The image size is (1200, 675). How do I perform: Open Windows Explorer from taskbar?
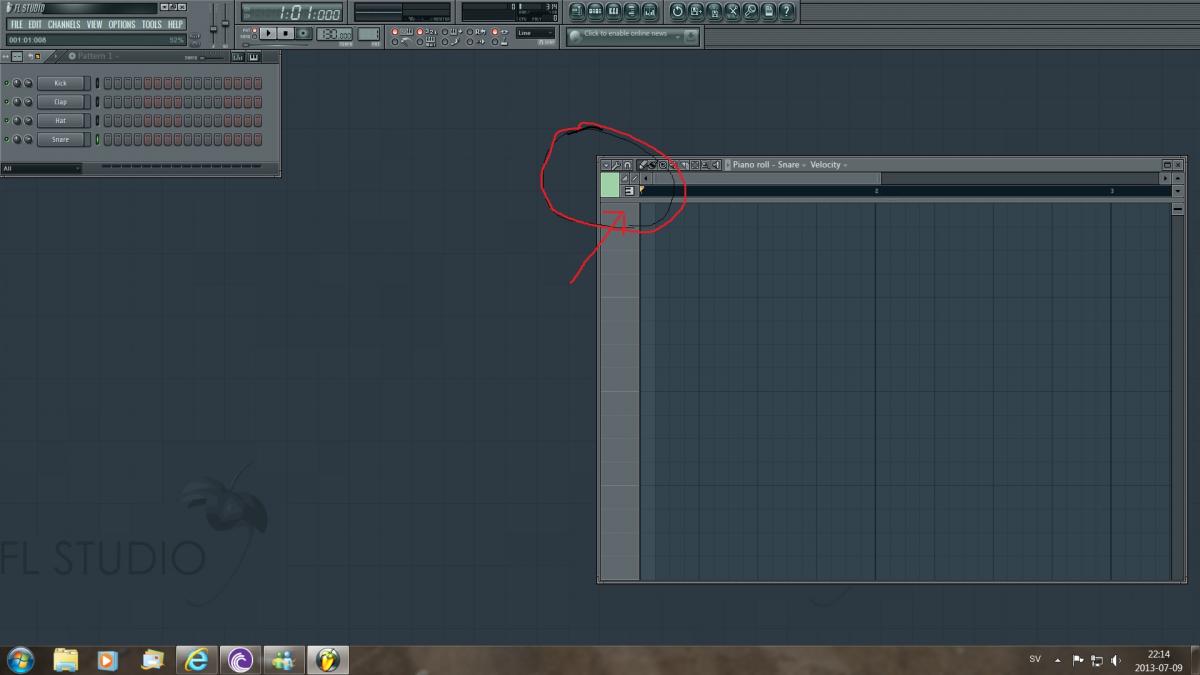pos(66,660)
